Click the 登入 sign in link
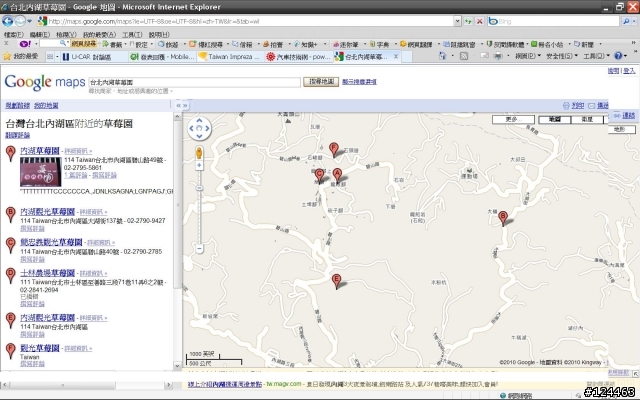Screen dimensions: 640x400 tap(629, 71)
